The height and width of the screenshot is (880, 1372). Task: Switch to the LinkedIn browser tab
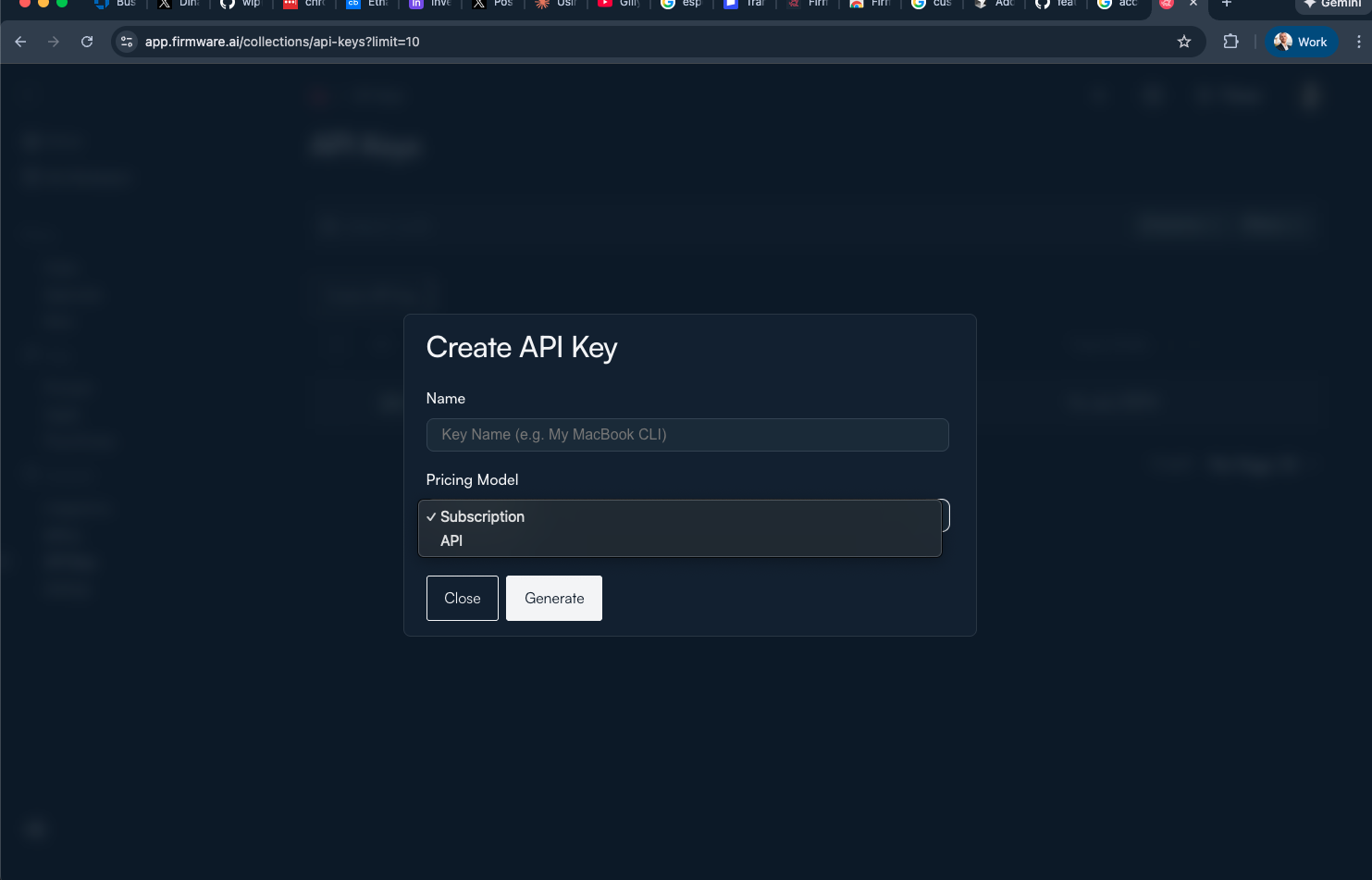[430, 5]
